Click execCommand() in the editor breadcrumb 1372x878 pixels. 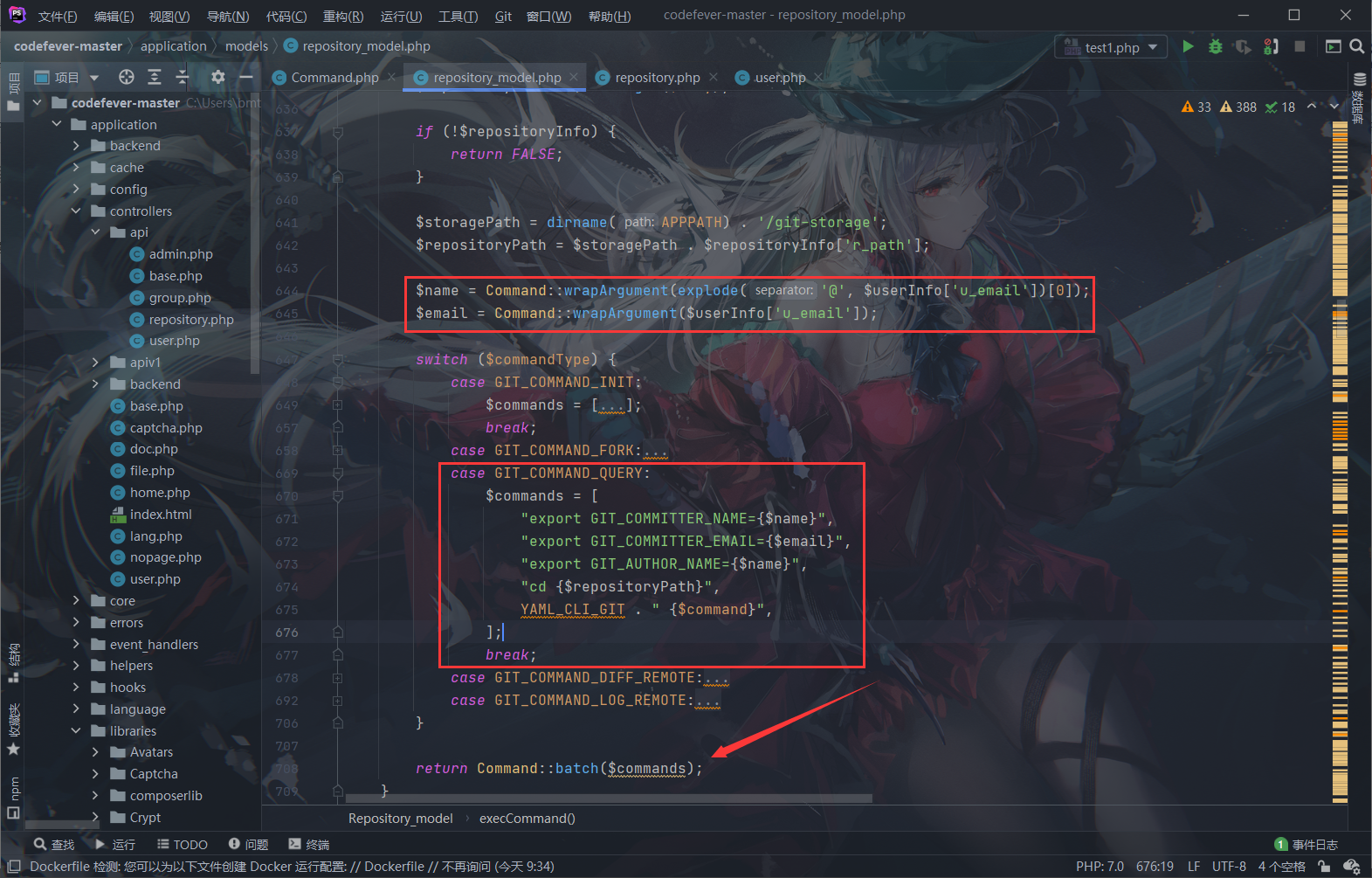pos(527,818)
